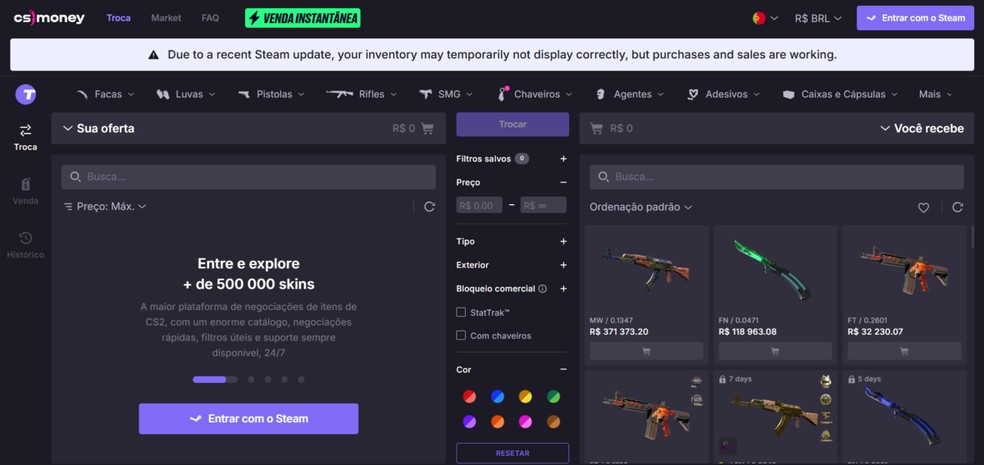Screen dimensions: 984x465
Task: Open the SMG category dropdown
Action: click(x=446, y=94)
